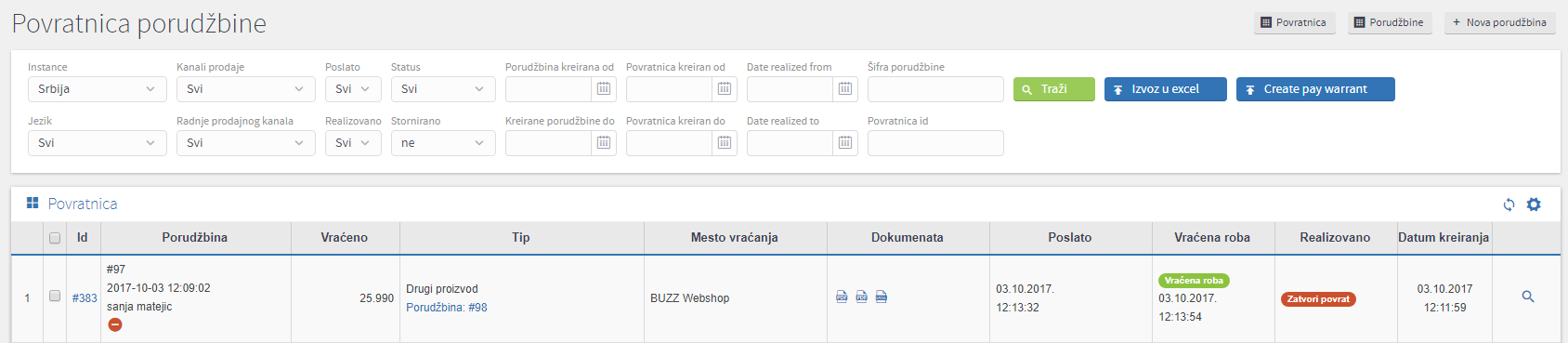The width and height of the screenshot is (1568, 343).
Task: Follow the Porudžbina: #98 link
Action: tap(447, 308)
